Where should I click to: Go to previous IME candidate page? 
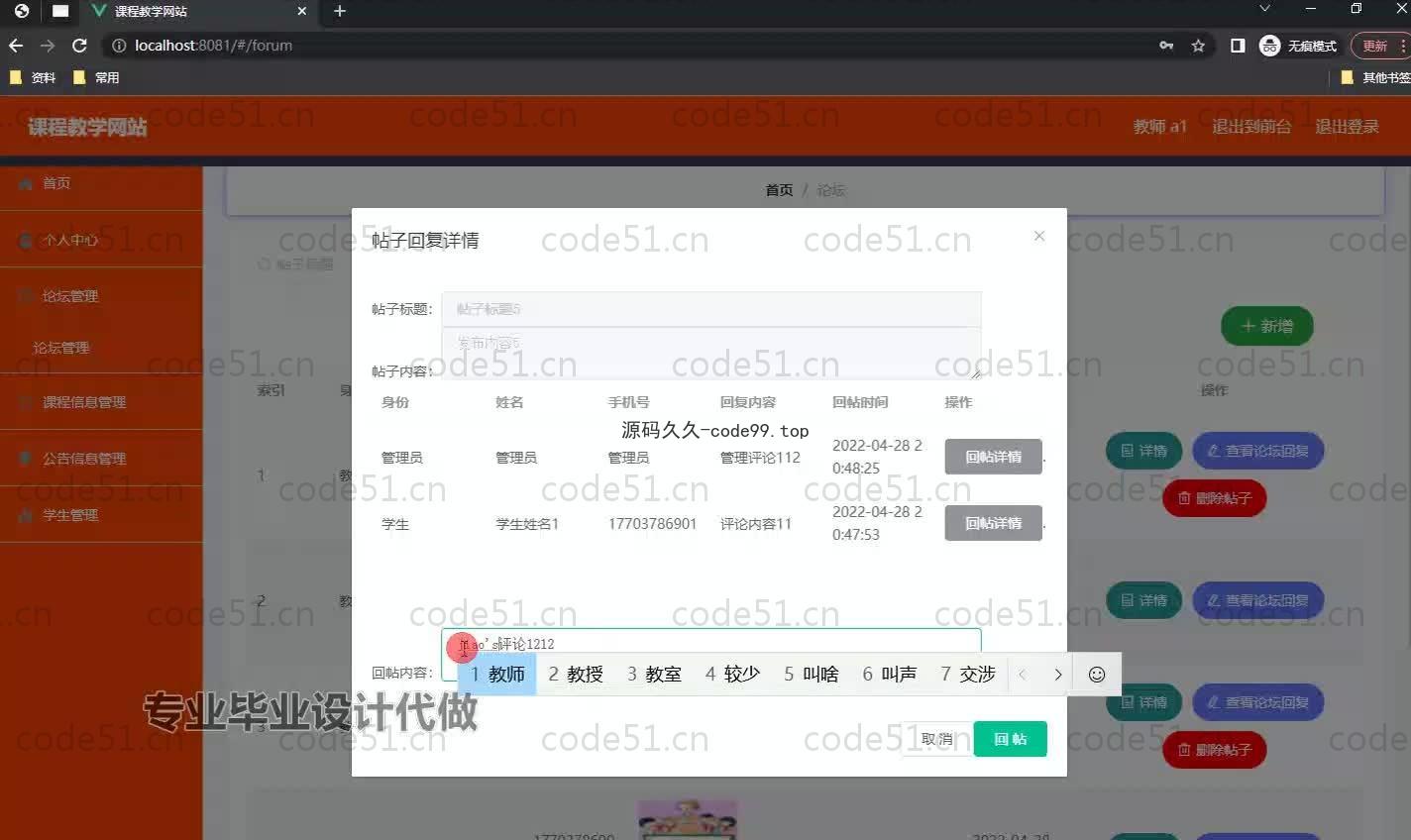point(1023,675)
